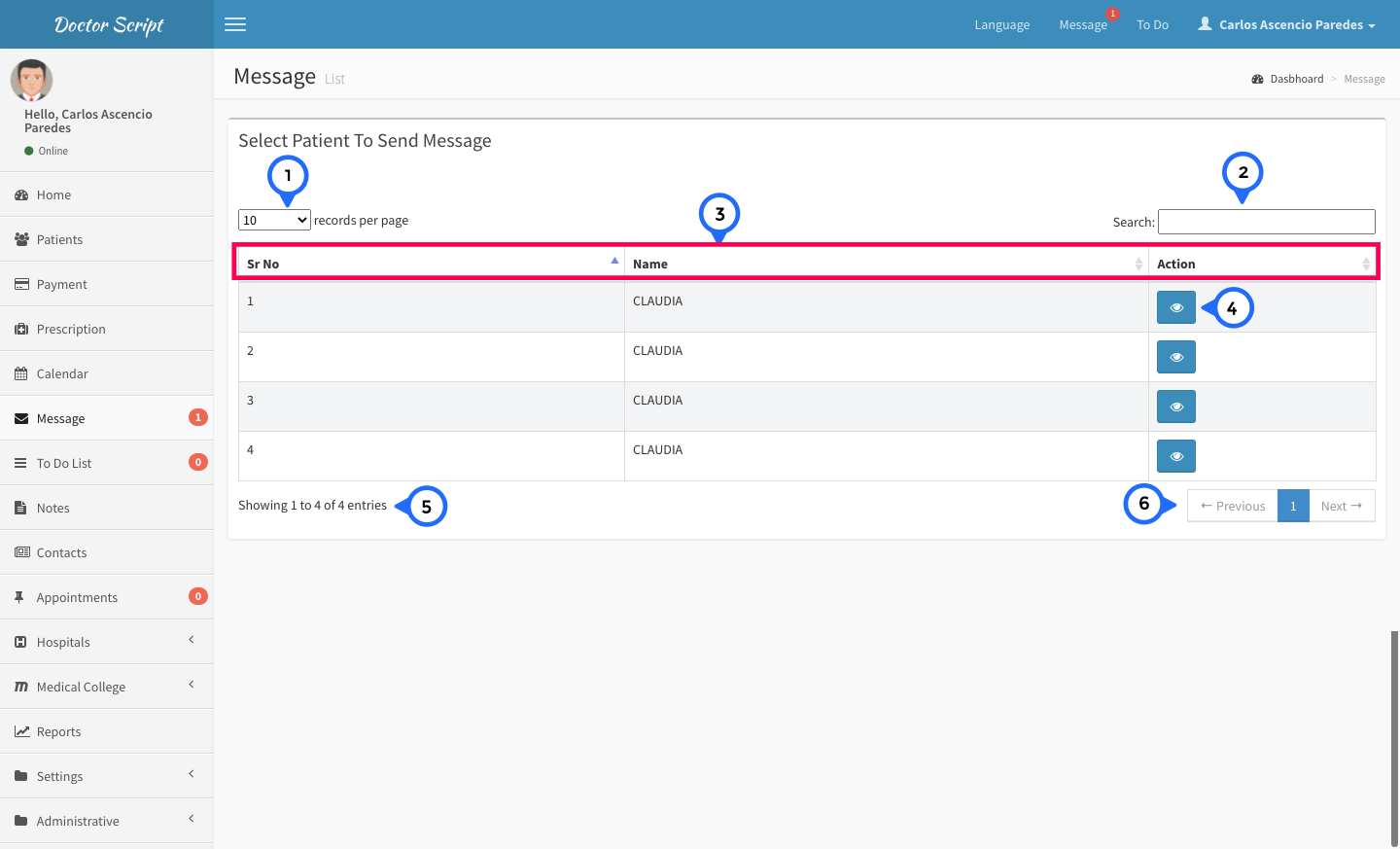Click the Home dashboard icon in sidebar
1400x849 pixels.
21,195
